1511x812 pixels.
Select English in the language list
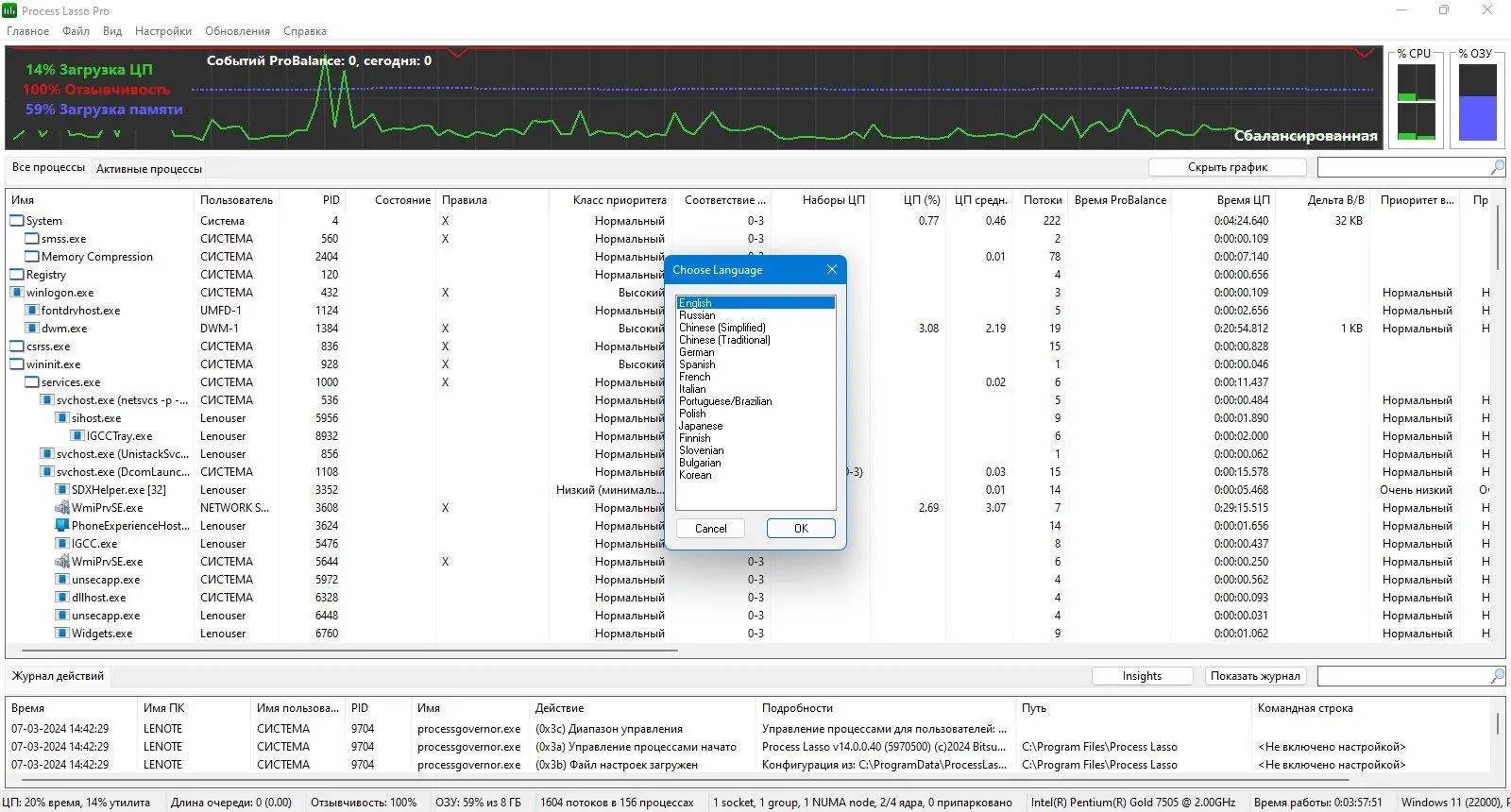pos(755,303)
